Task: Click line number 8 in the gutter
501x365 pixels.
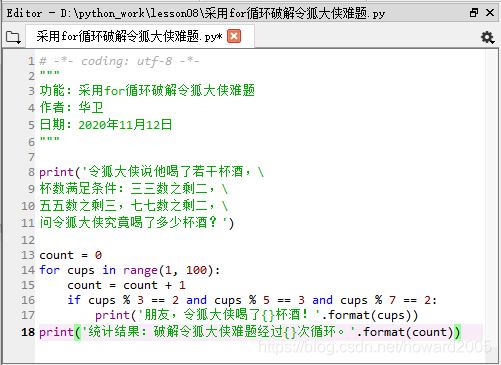Action: [31, 172]
